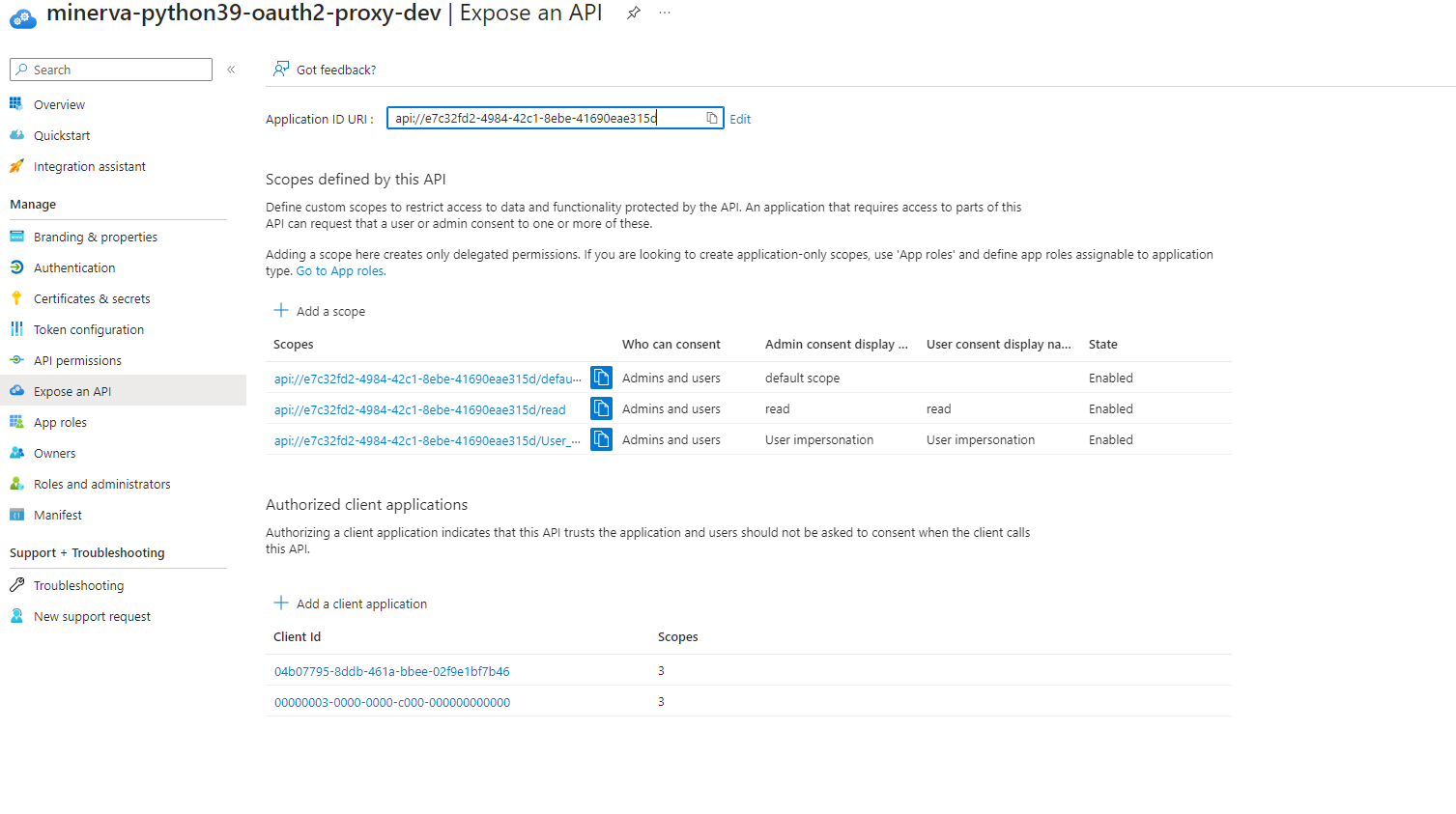Screen dimensions: 1456x814
Task: Click the Manifest icon in sidebar
Action: (16, 514)
